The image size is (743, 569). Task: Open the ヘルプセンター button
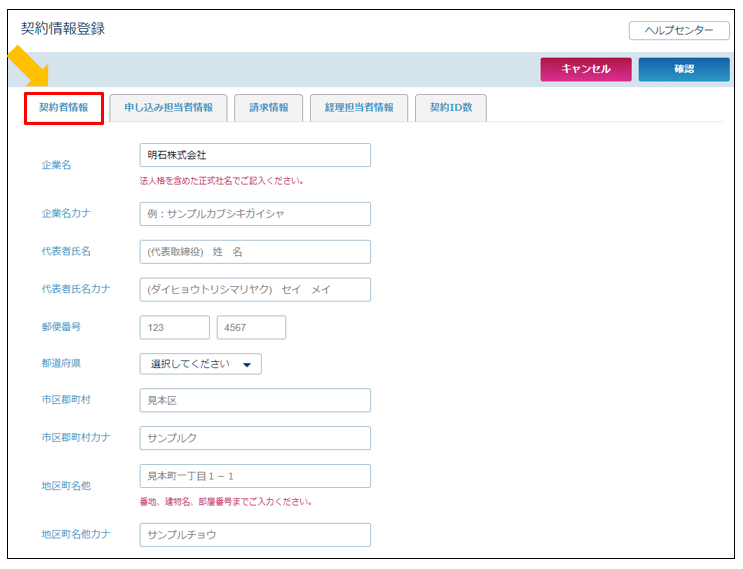[679, 30]
